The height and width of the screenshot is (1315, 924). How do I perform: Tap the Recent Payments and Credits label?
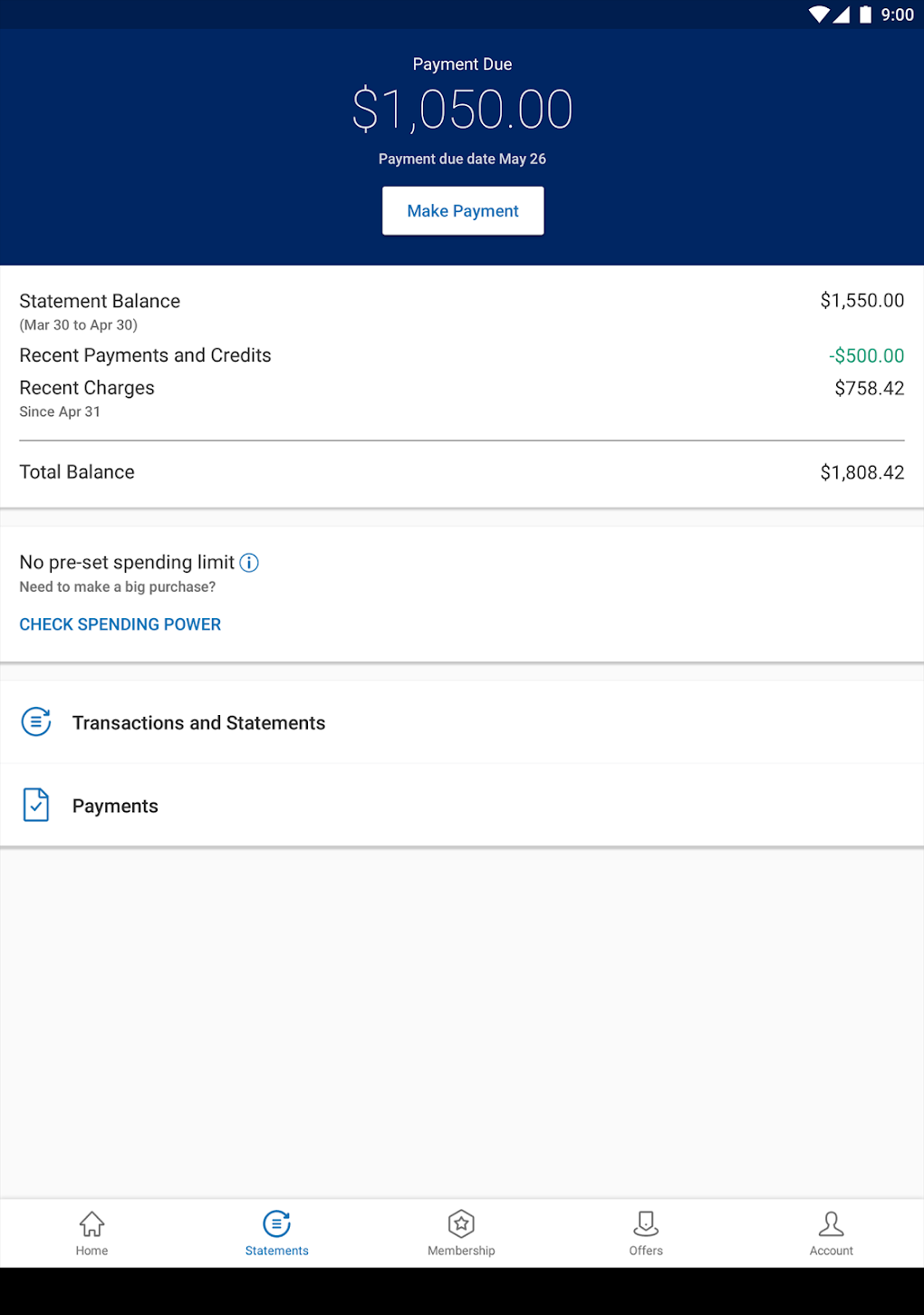(x=145, y=355)
